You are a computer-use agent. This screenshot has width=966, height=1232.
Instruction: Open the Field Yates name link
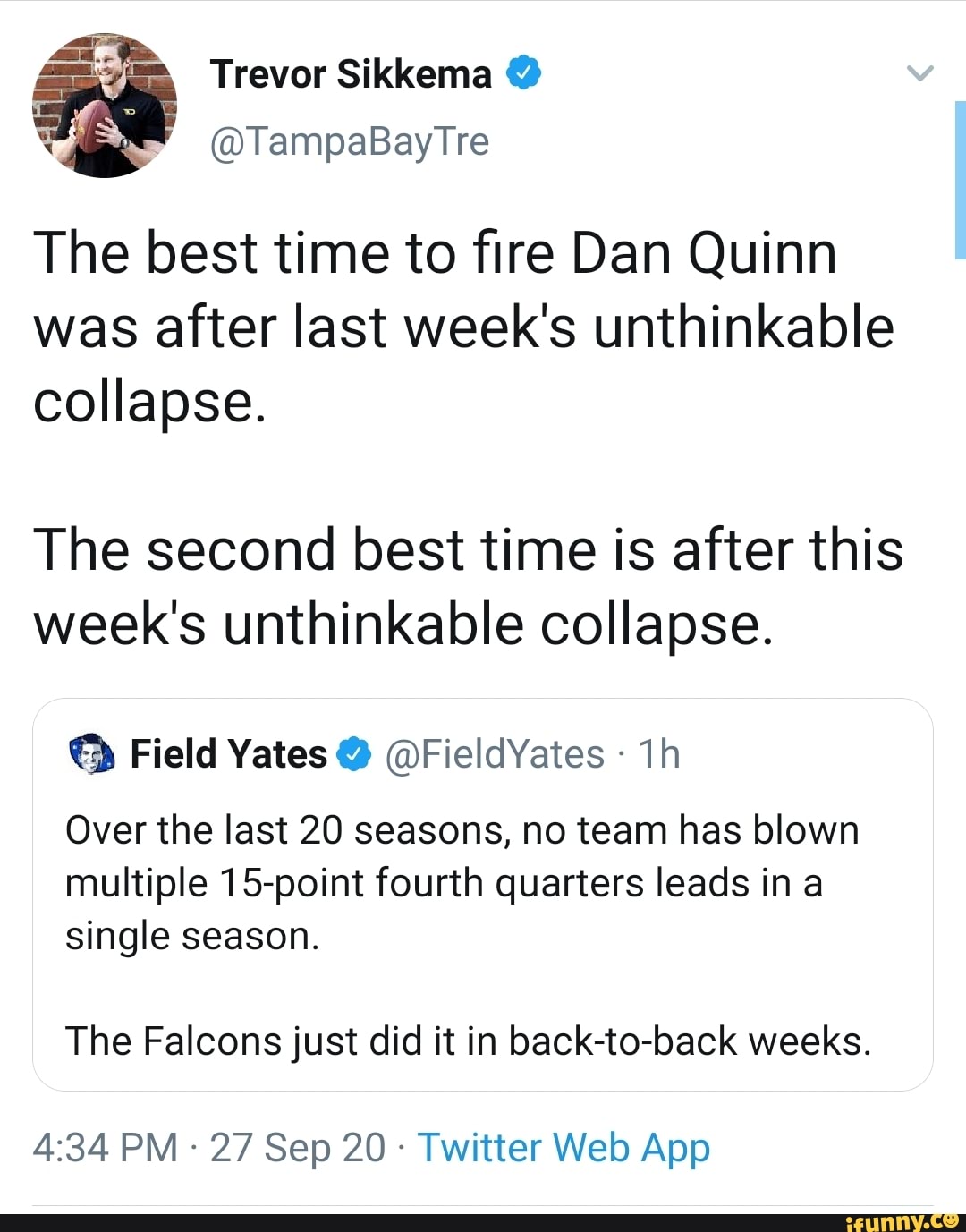click(229, 754)
